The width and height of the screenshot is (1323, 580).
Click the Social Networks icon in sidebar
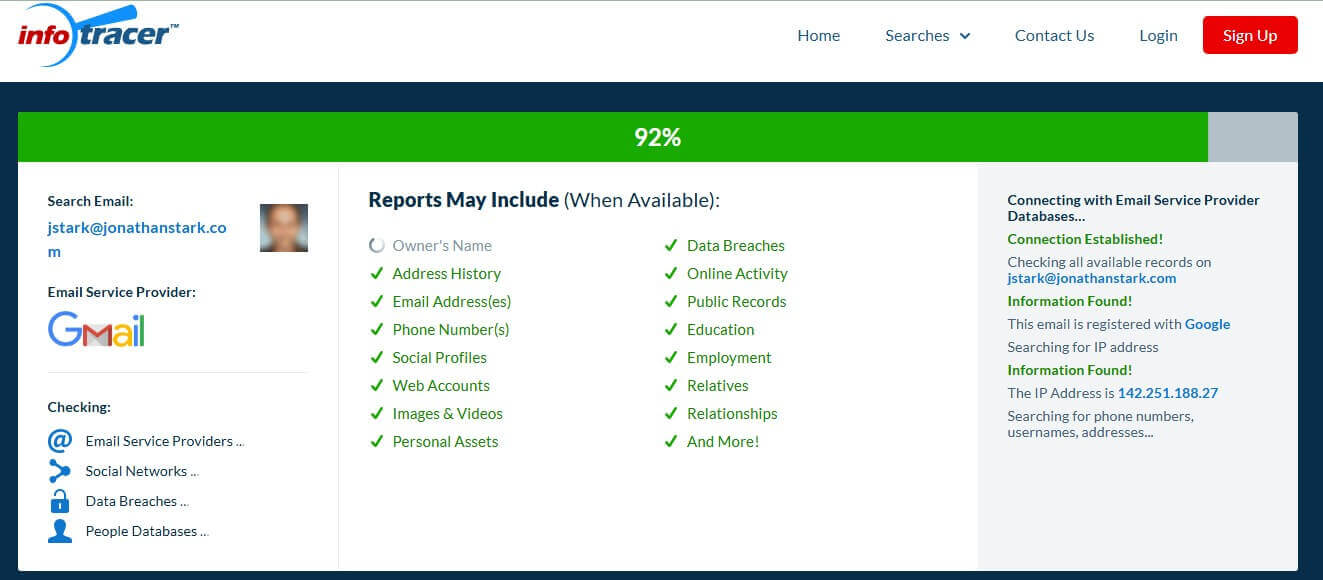click(x=61, y=470)
